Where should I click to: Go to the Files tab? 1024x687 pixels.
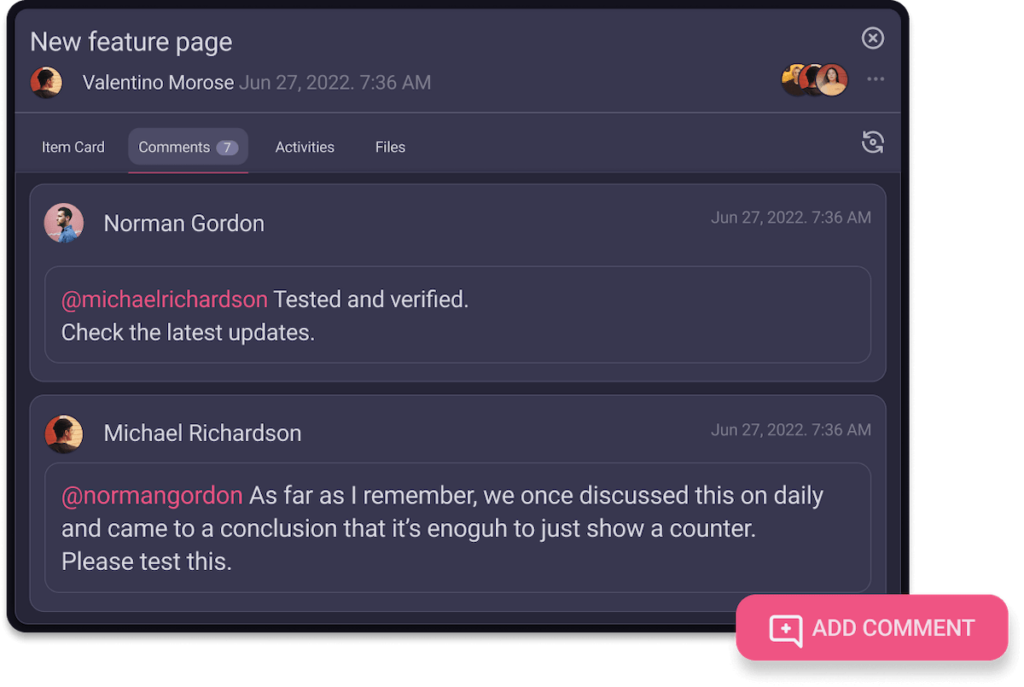[x=390, y=147]
